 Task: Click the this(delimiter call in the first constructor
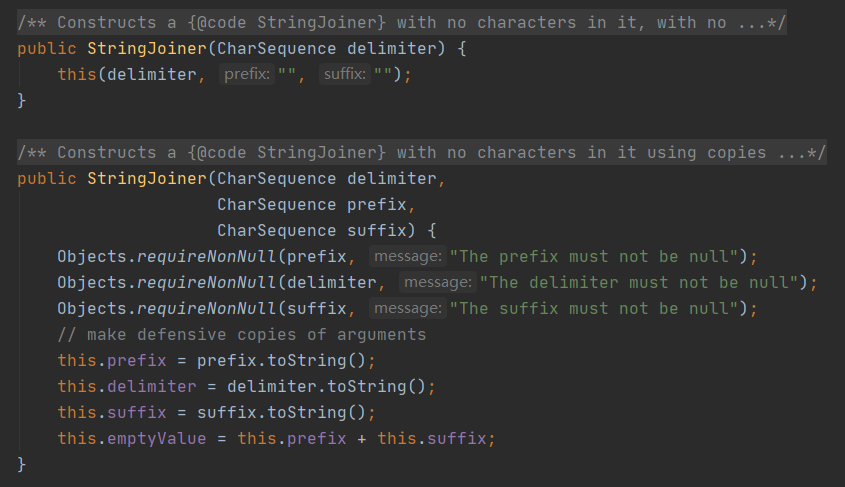click(x=127, y=74)
